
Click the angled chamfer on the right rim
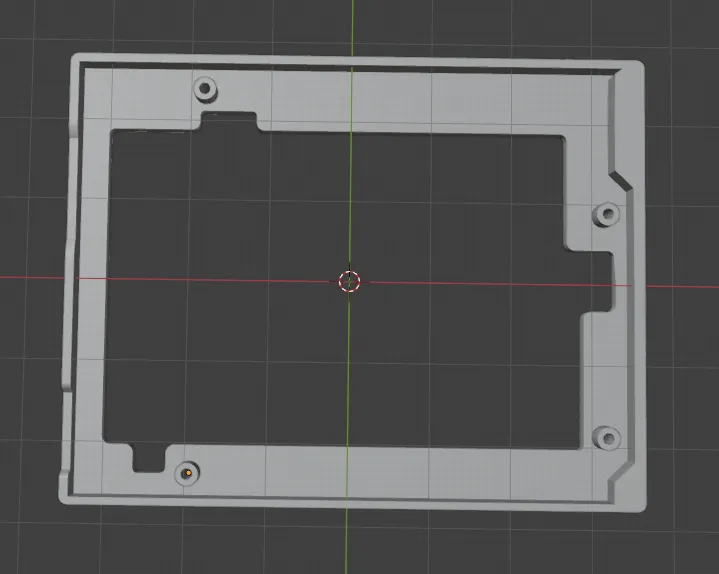(618, 173)
